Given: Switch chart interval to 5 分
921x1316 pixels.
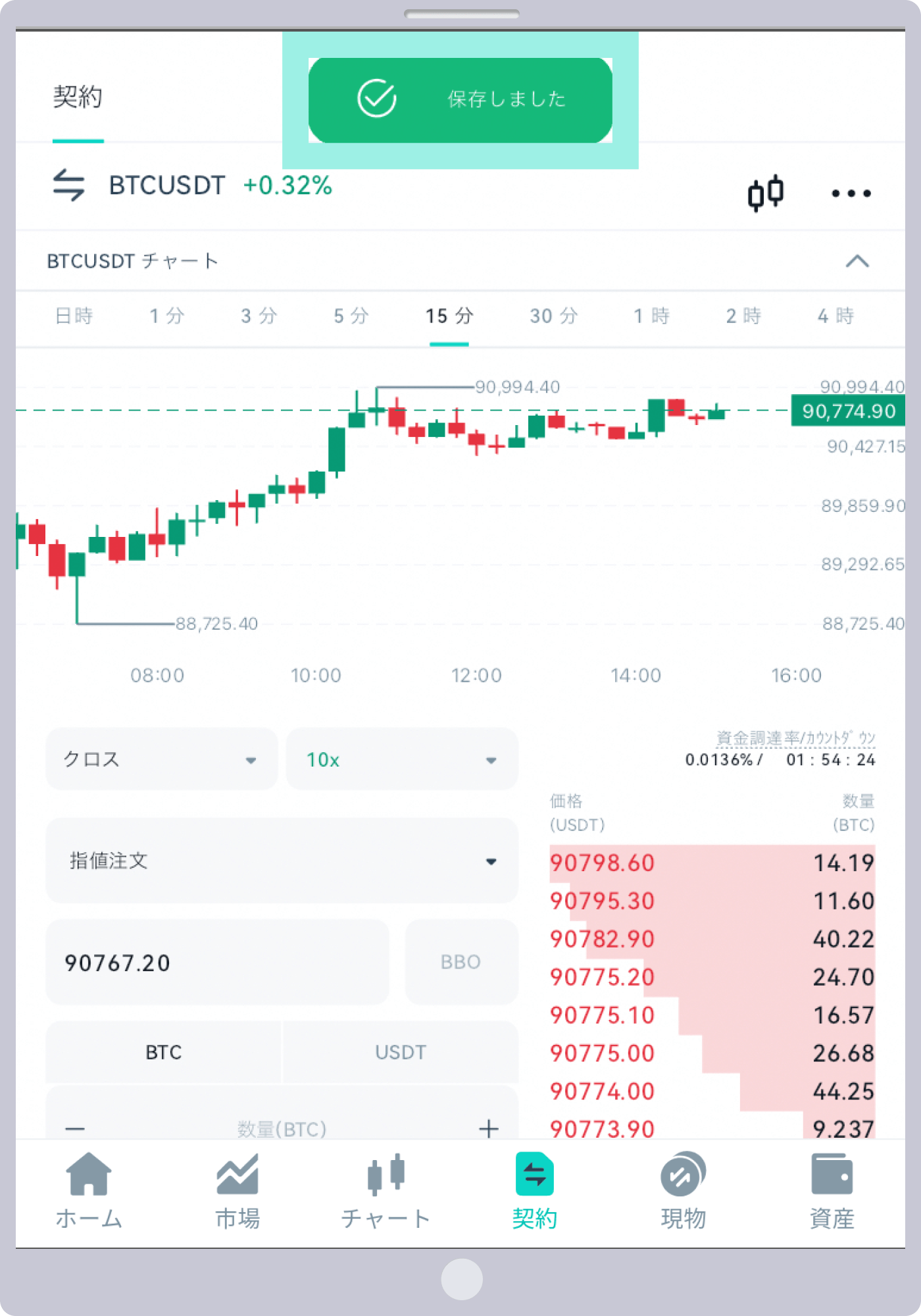Looking at the screenshot, I should tap(351, 316).
